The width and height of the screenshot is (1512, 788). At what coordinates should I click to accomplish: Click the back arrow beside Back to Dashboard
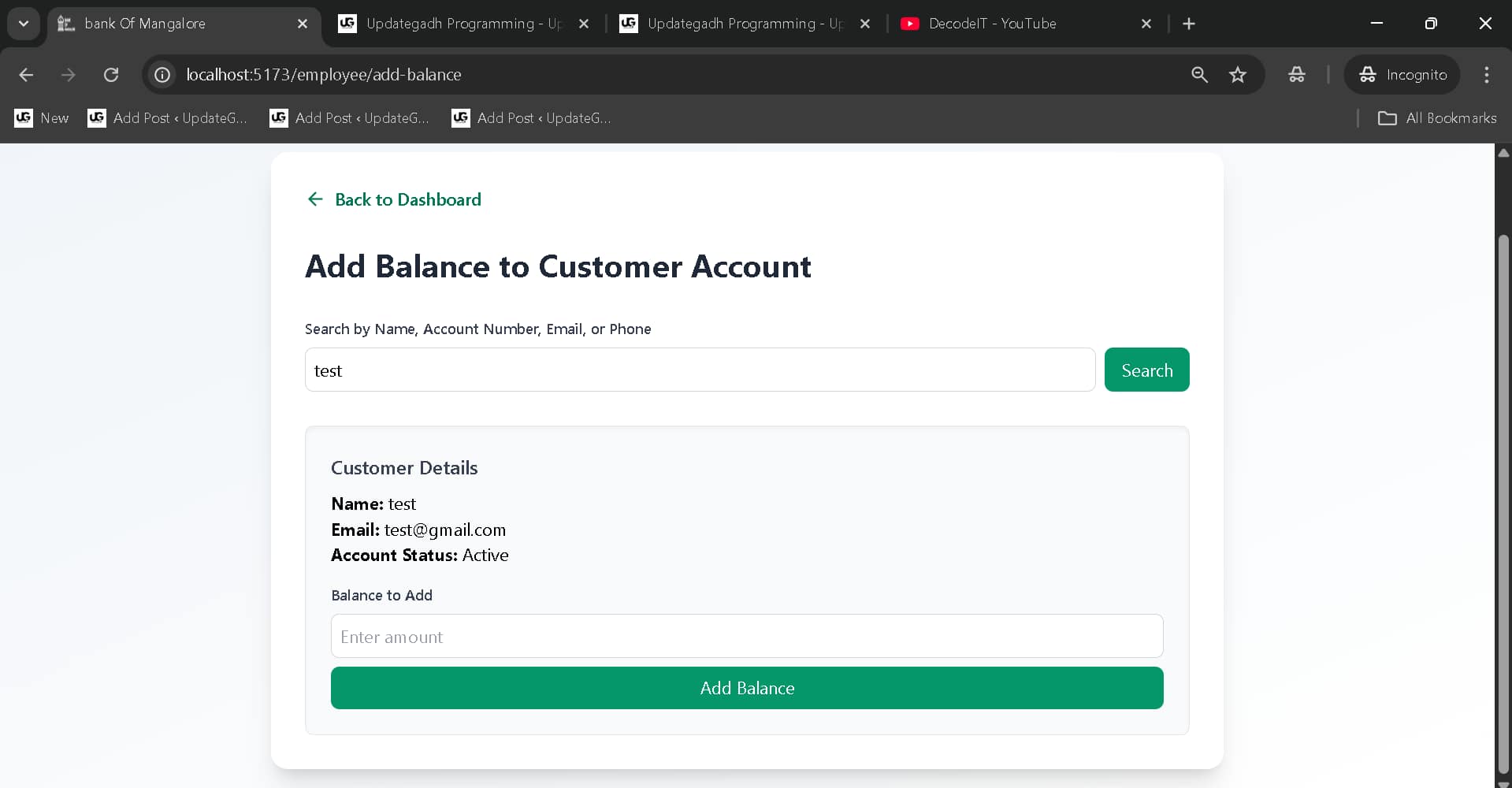pos(315,199)
